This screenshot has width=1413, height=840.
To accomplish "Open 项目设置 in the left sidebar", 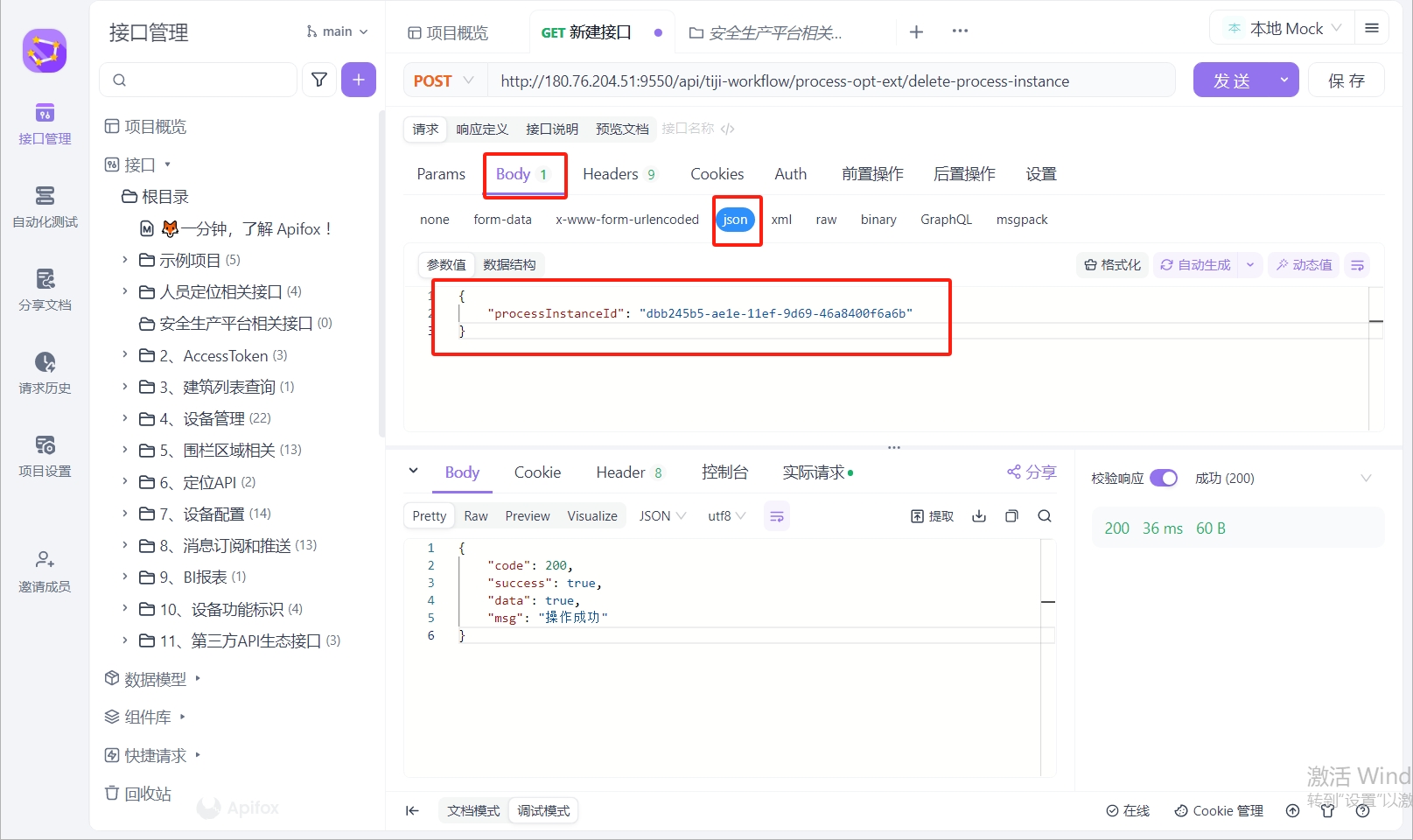I will 45,457.
